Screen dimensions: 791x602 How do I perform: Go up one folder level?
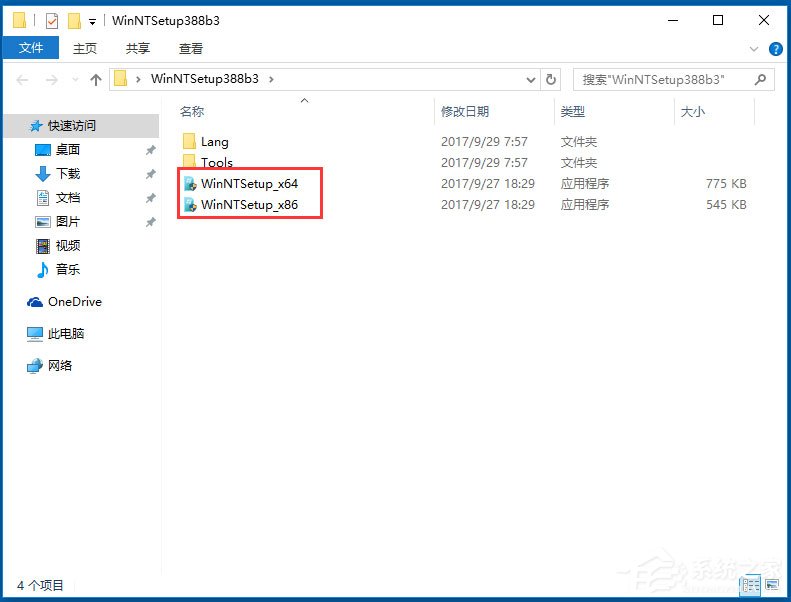[x=96, y=80]
